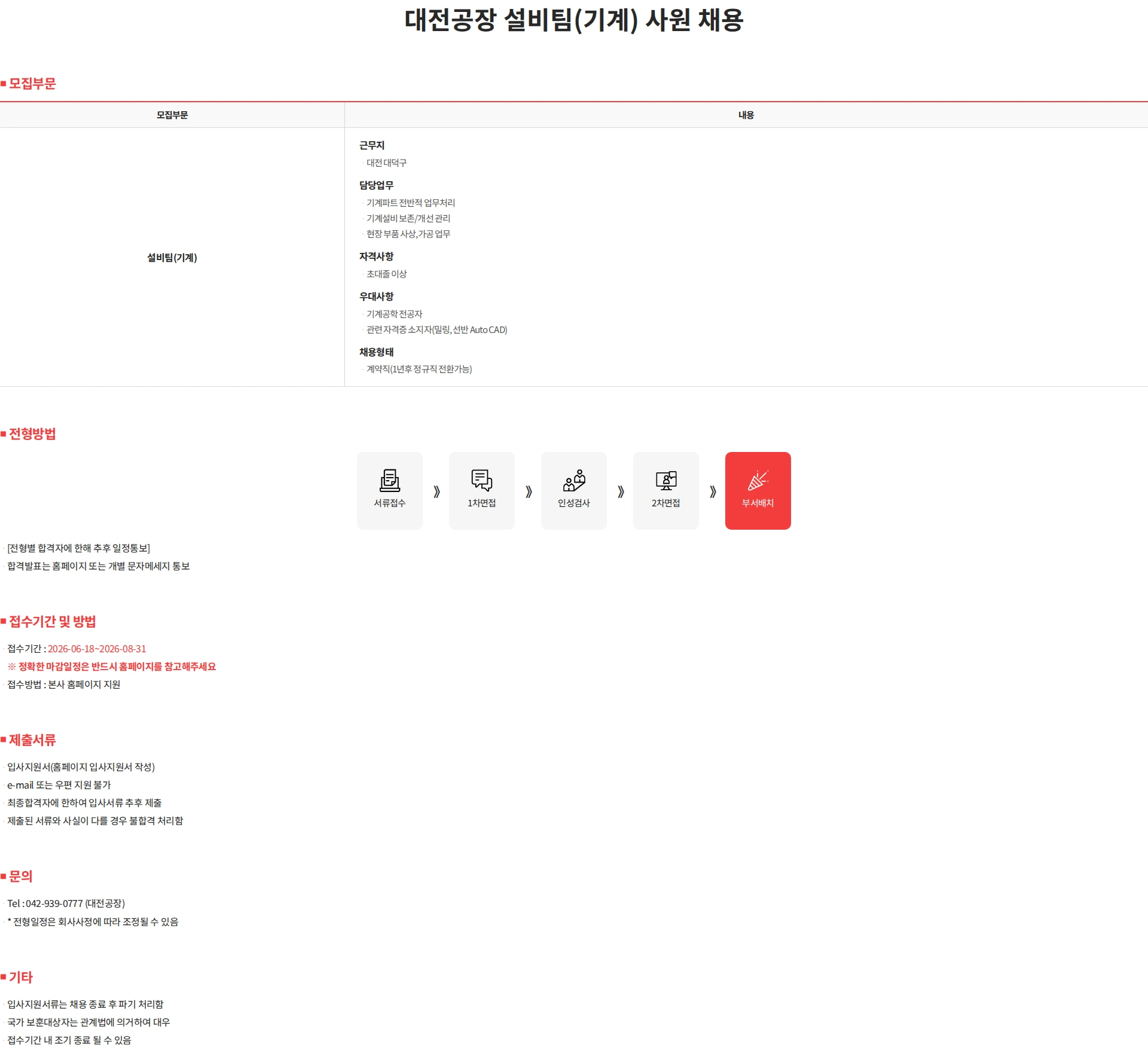Click the 인성검사 people icon
This screenshot has height=1060, width=1148.
tap(574, 480)
